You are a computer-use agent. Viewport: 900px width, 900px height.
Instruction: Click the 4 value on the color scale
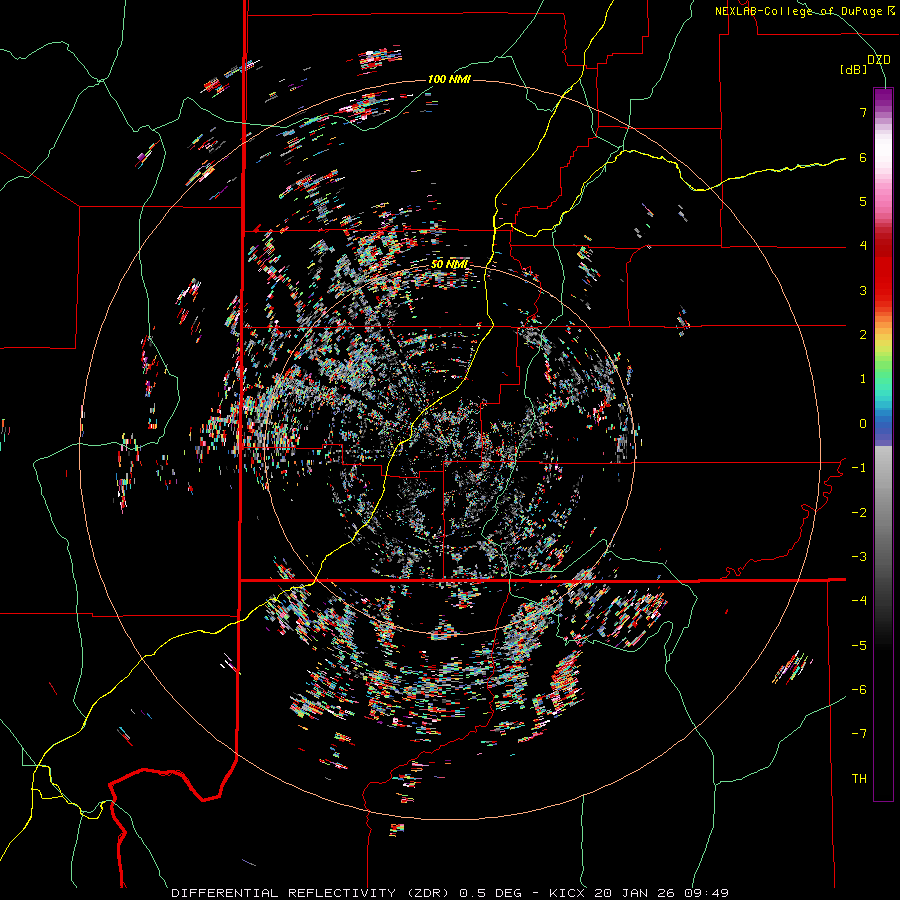point(863,246)
